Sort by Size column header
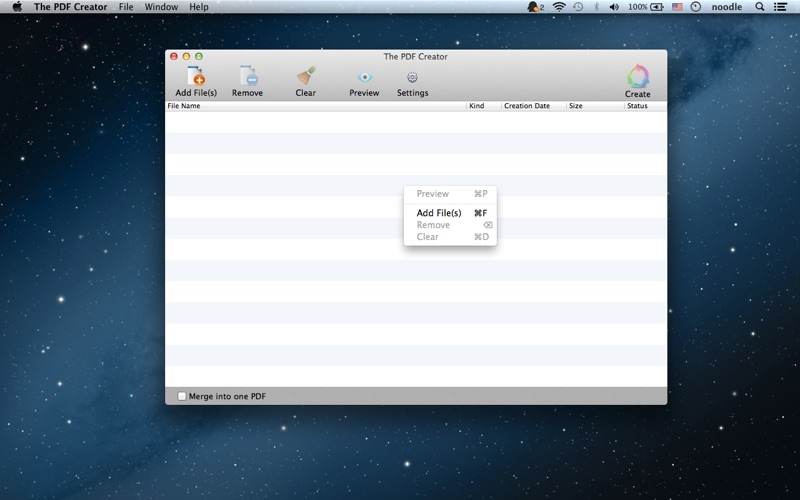This screenshot has width=800, height=500. click(595, 106)
